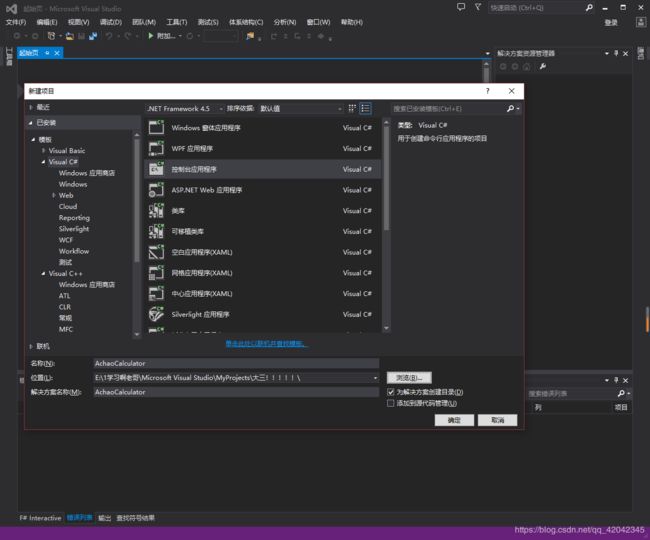Open the feedback speech bubble icon
650x540 pixels.
click(461, 7)
